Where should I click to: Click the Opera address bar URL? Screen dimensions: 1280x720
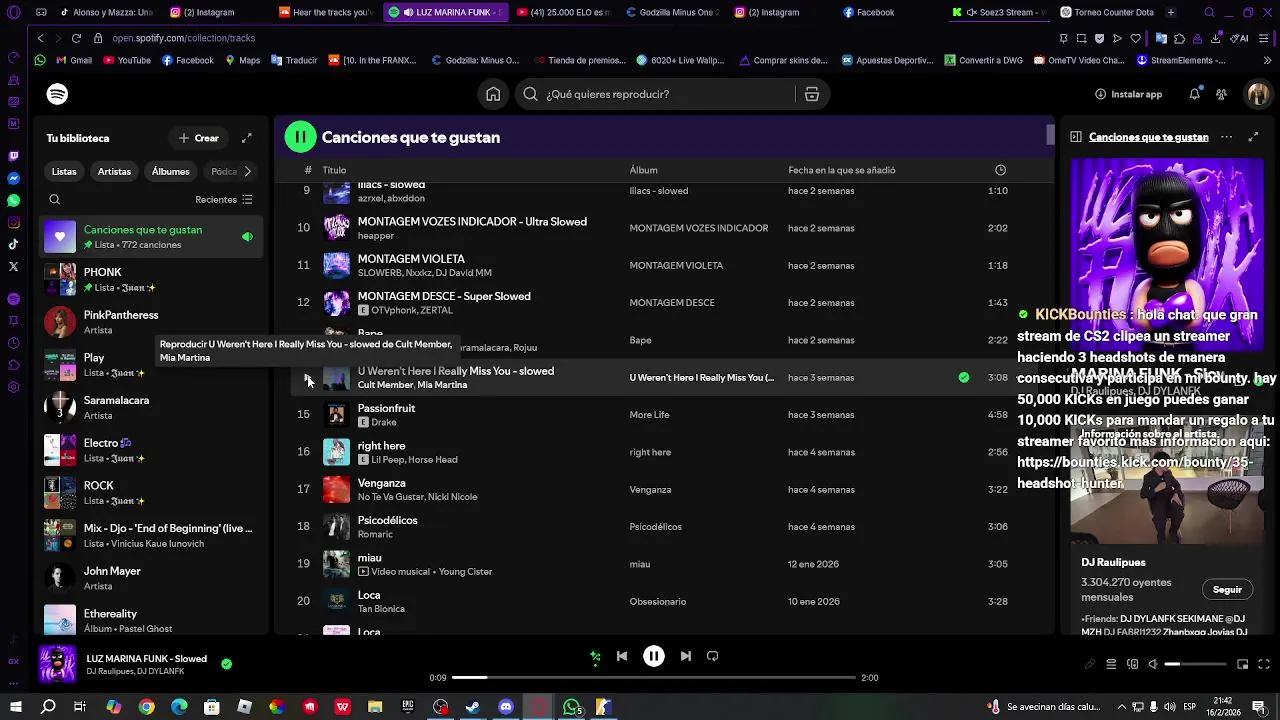tap(183, 38)
